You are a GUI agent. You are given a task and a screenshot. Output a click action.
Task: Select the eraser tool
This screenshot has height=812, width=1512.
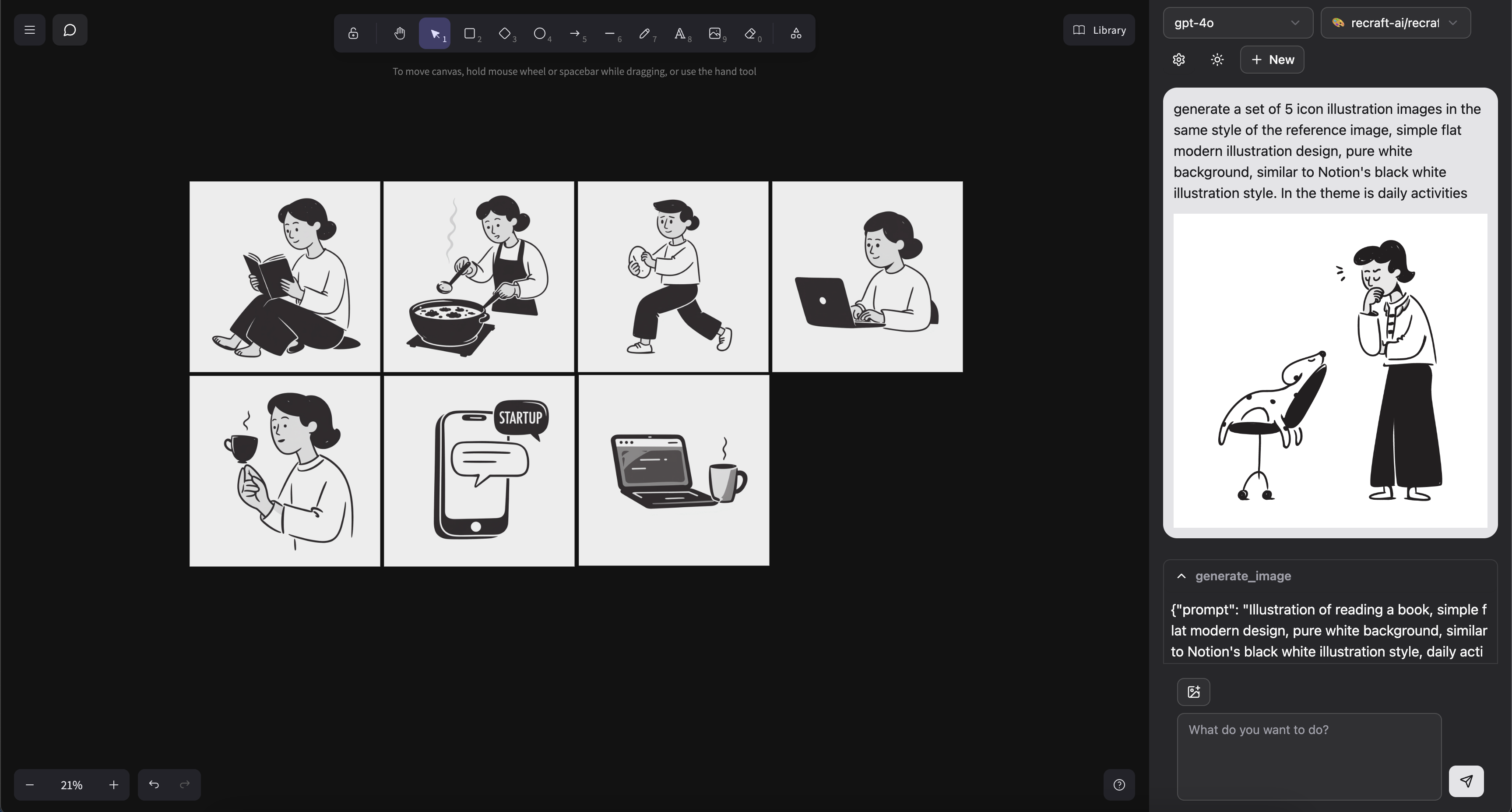[750, 33]
